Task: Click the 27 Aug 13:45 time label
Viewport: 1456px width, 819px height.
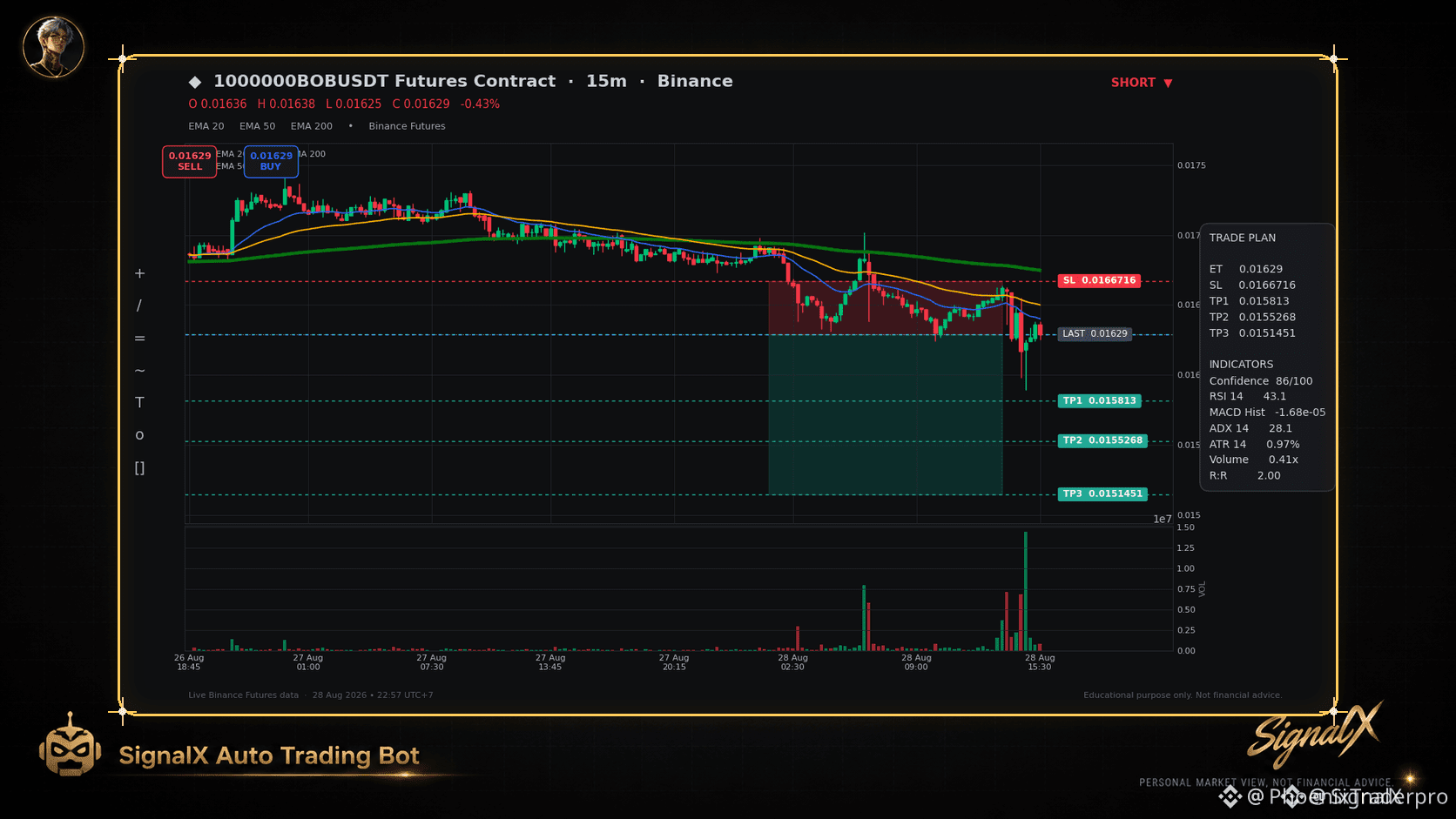Action: (550, 662)
